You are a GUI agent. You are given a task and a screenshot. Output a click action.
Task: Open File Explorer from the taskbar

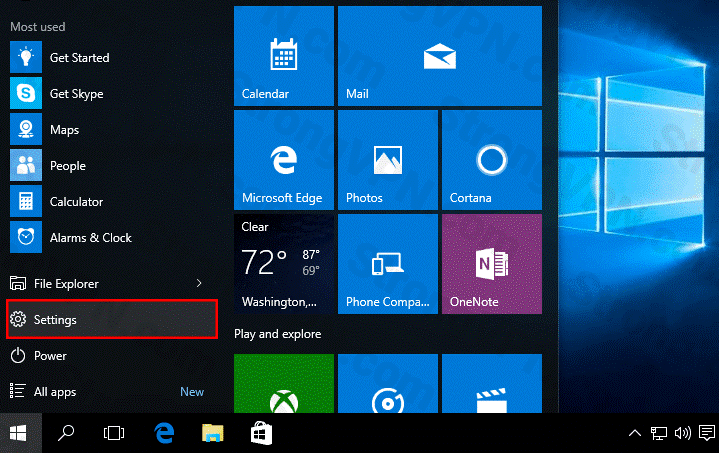click(212, 433)
